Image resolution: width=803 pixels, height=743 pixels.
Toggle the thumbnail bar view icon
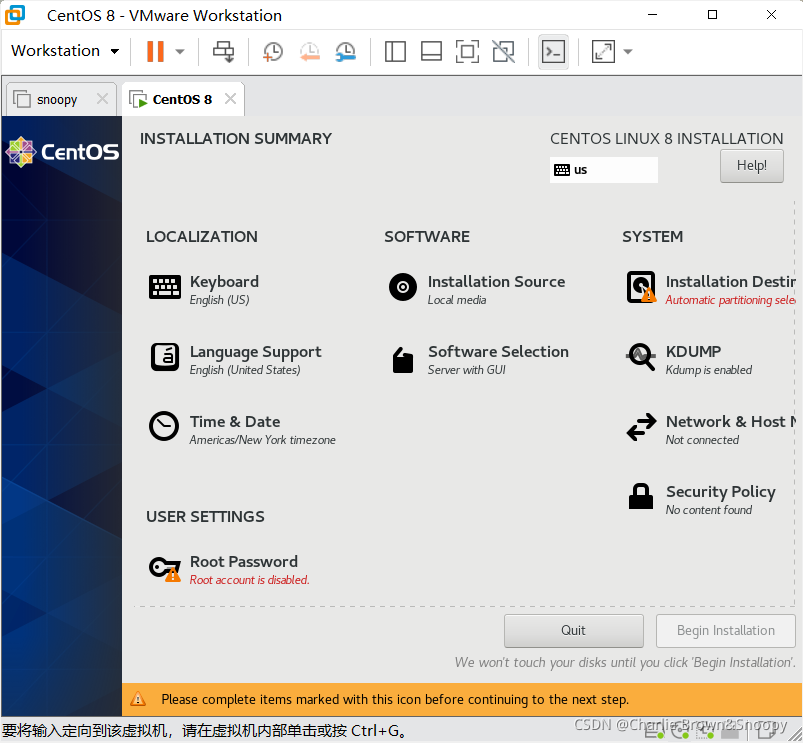(431, 51)
